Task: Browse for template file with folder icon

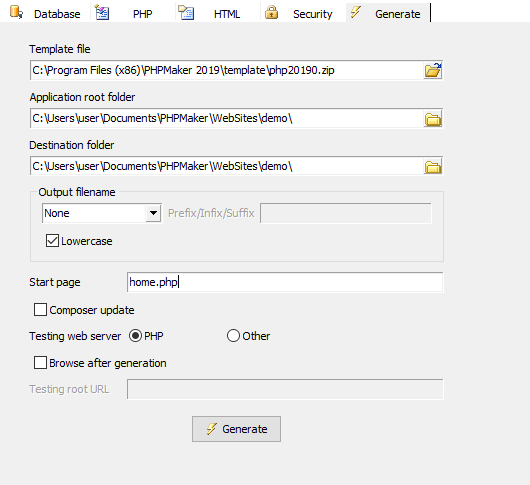Action: point(433,70)
